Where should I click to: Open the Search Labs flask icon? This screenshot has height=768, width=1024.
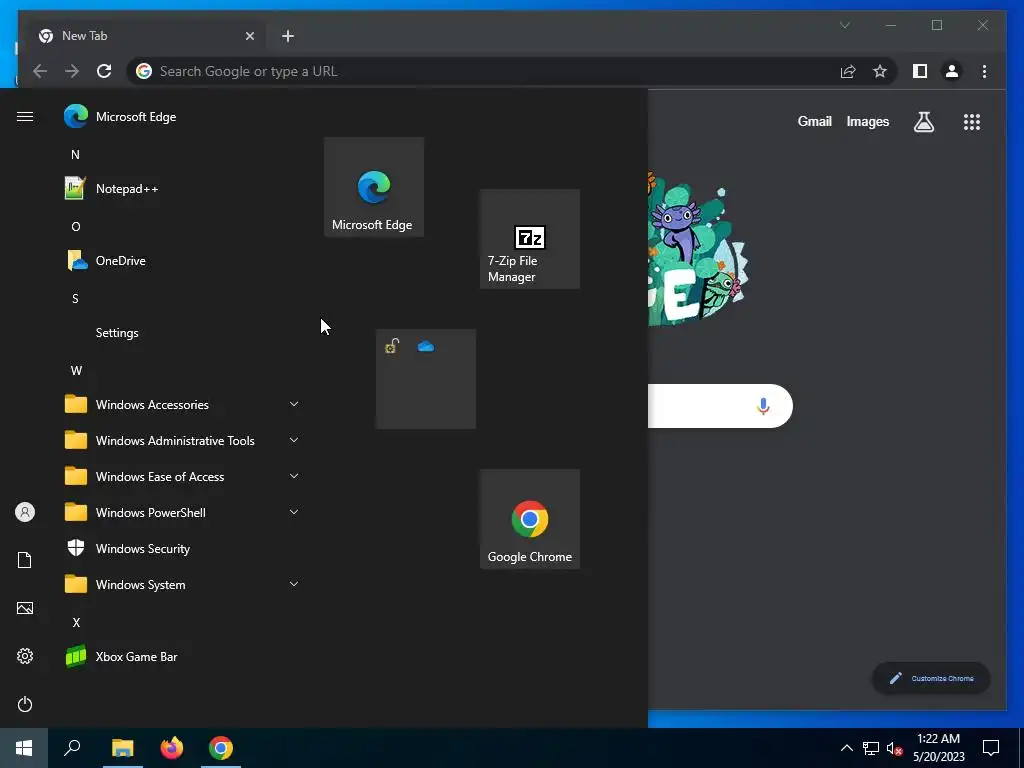(x=923, y=122)
